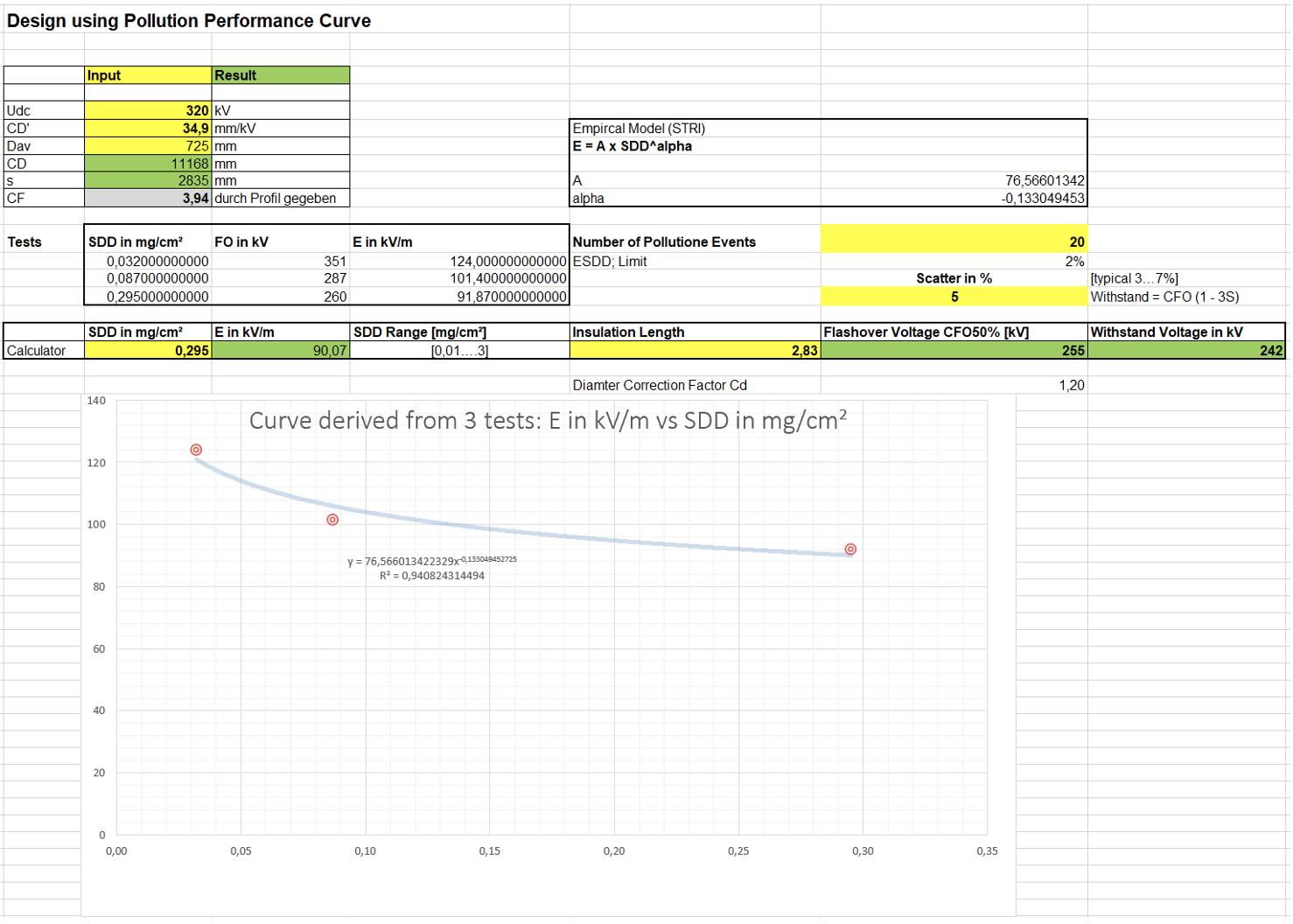1293x924 pixels.
Task: Click the CD result cell with 11168
Action: 148,164
